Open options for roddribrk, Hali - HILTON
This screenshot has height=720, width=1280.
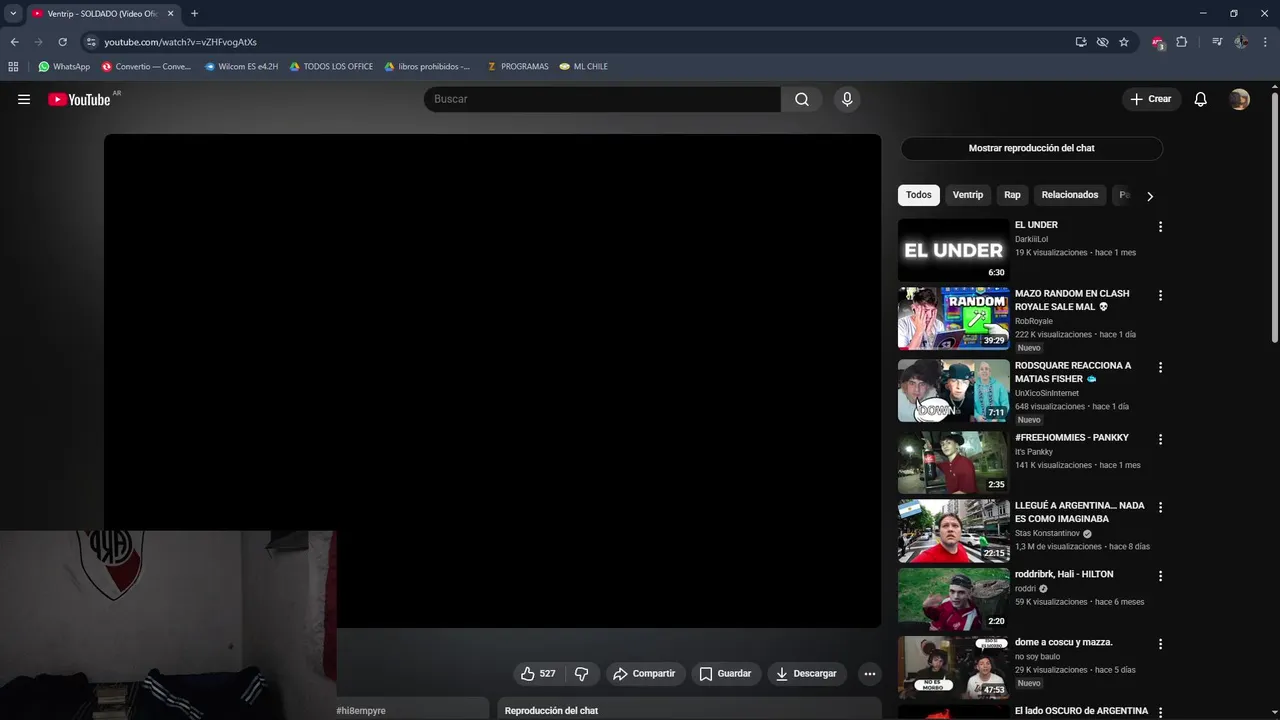point(1160,576)
